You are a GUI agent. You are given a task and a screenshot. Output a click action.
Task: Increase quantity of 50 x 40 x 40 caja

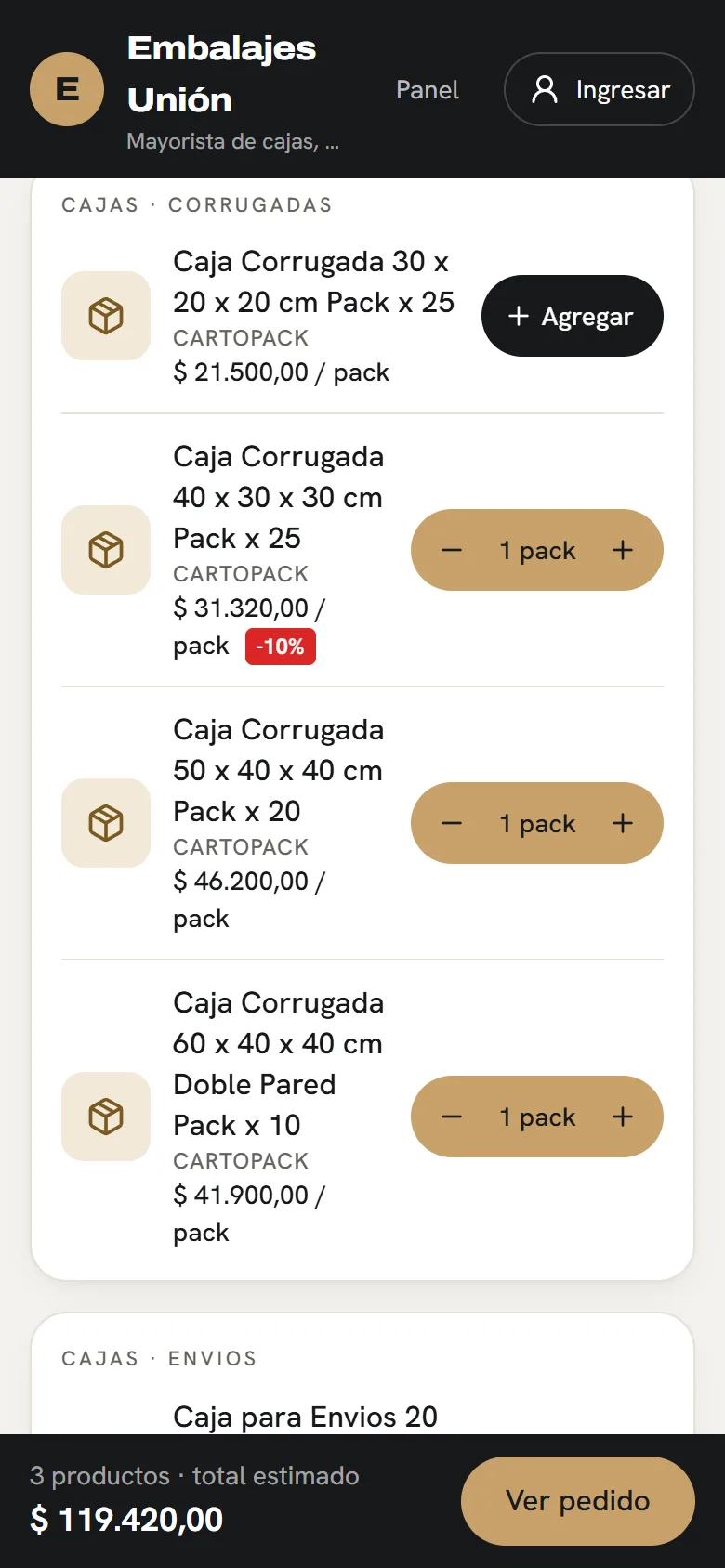(x=623, y=823)
